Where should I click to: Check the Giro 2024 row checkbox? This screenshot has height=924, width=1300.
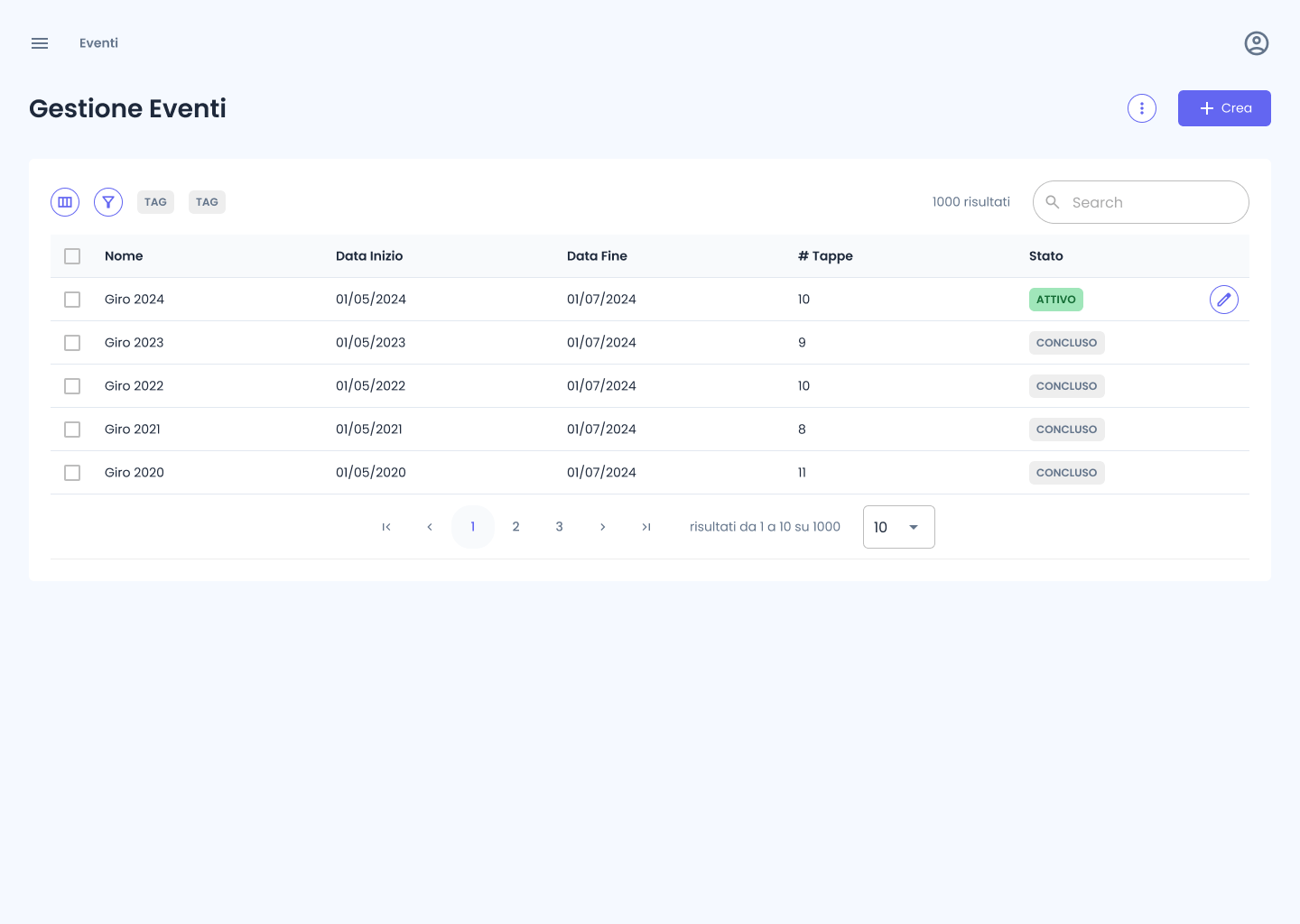point(72,300)
